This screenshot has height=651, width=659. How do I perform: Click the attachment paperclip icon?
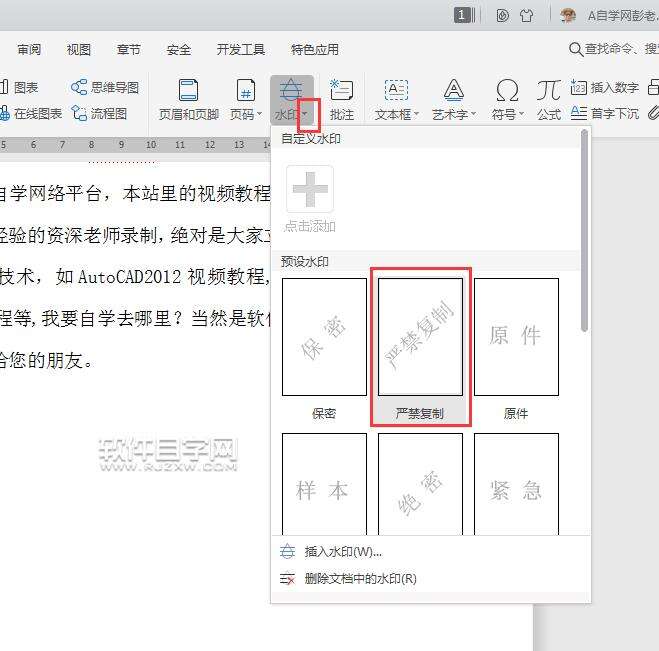pos(653,113)
